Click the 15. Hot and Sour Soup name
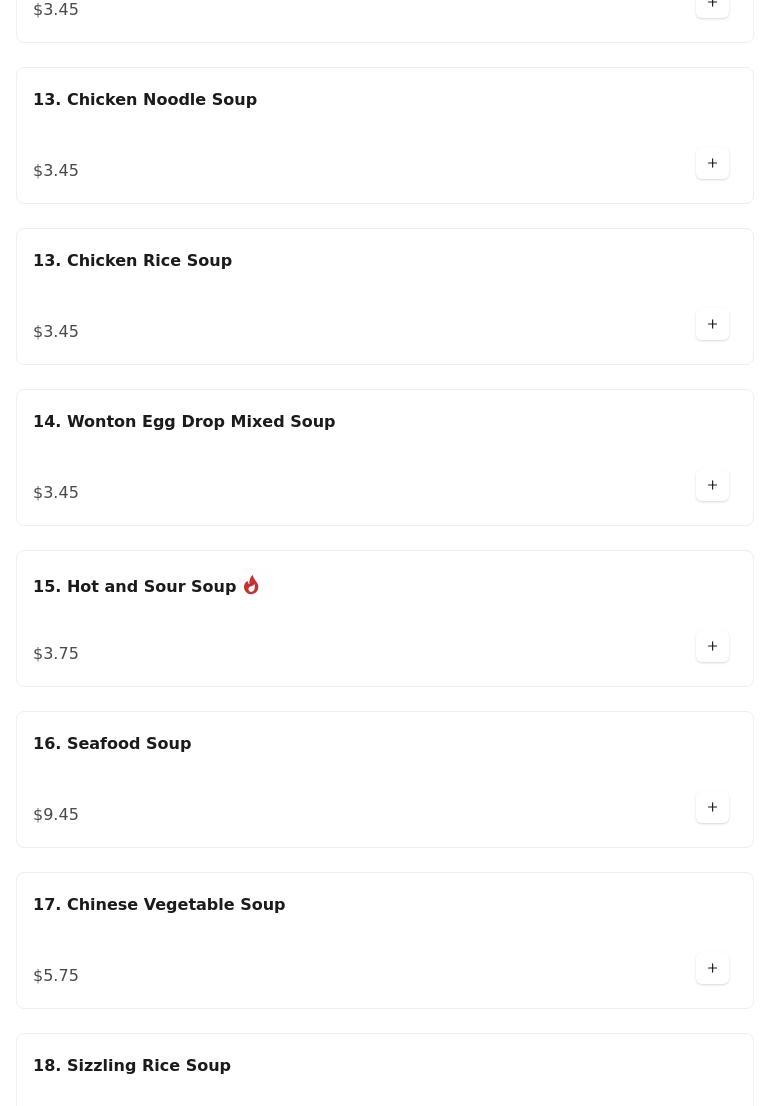770x1106 pixels. [x=135, y=587]
